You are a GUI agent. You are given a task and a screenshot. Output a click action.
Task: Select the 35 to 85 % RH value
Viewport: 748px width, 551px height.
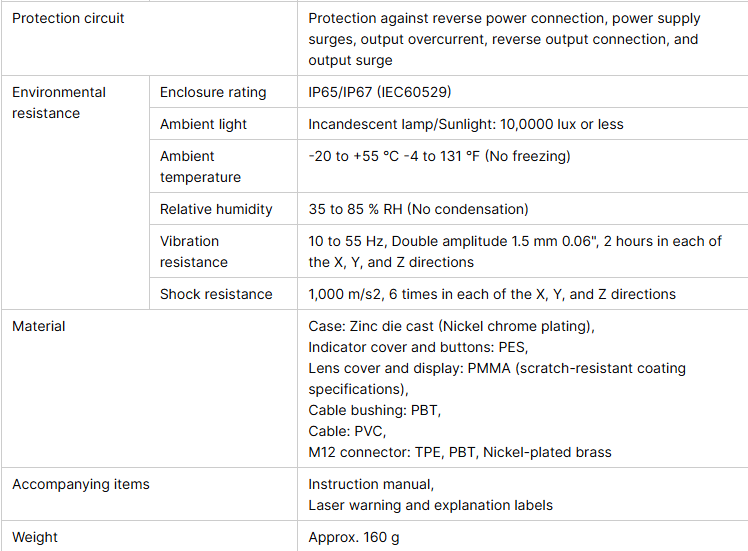(418, 209)
